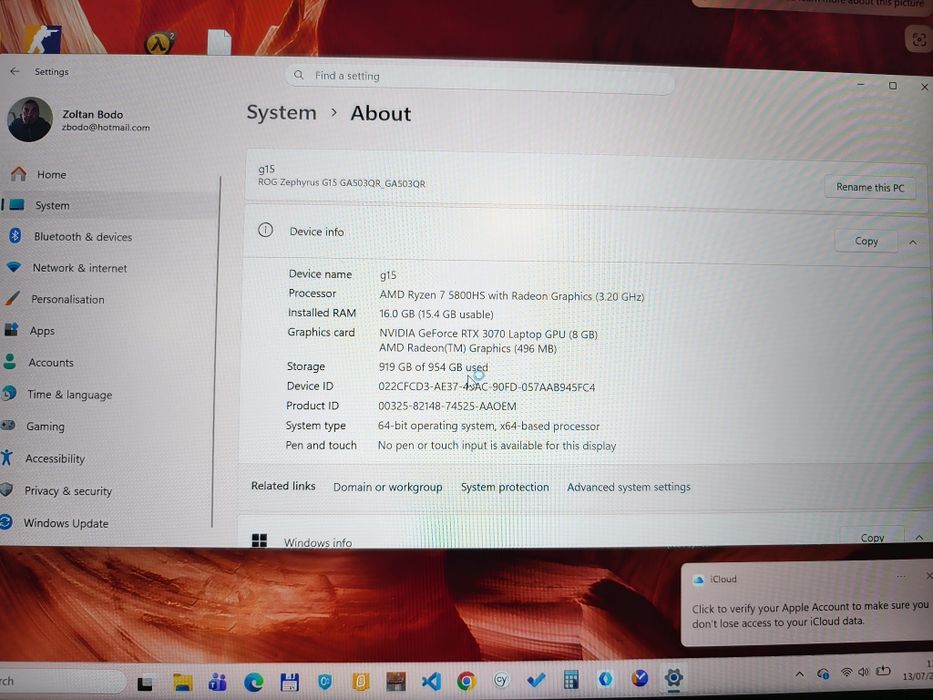Image resolution: width=933 pixels, height=700 pixels.
Task: Open the floppy disk app in the taskbar
Action: pos(289,682)
